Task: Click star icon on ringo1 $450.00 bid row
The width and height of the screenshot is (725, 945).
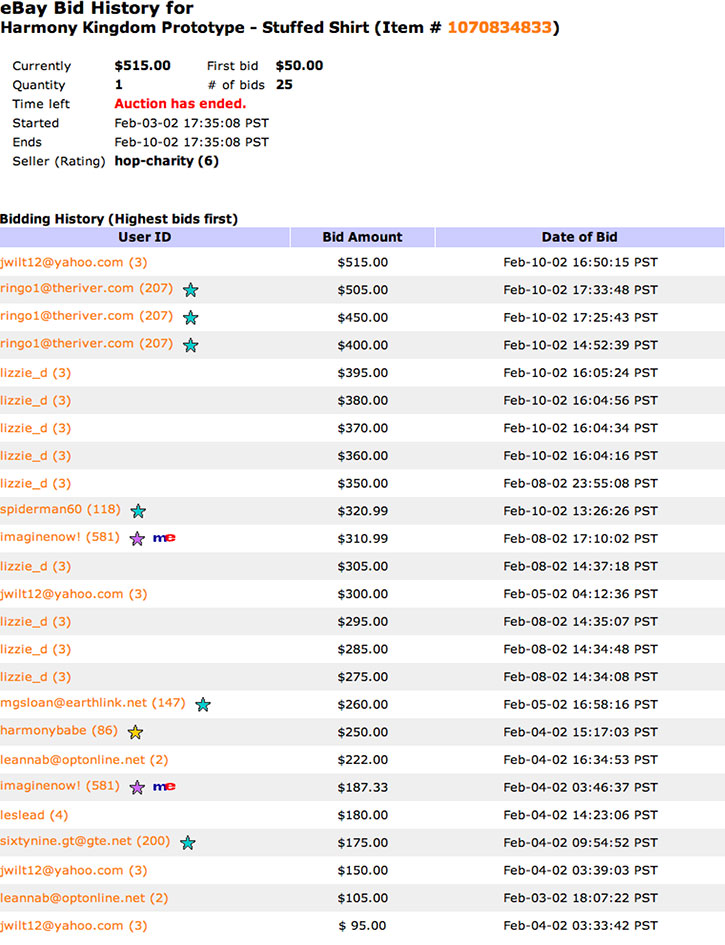Action: coord(190,318)
